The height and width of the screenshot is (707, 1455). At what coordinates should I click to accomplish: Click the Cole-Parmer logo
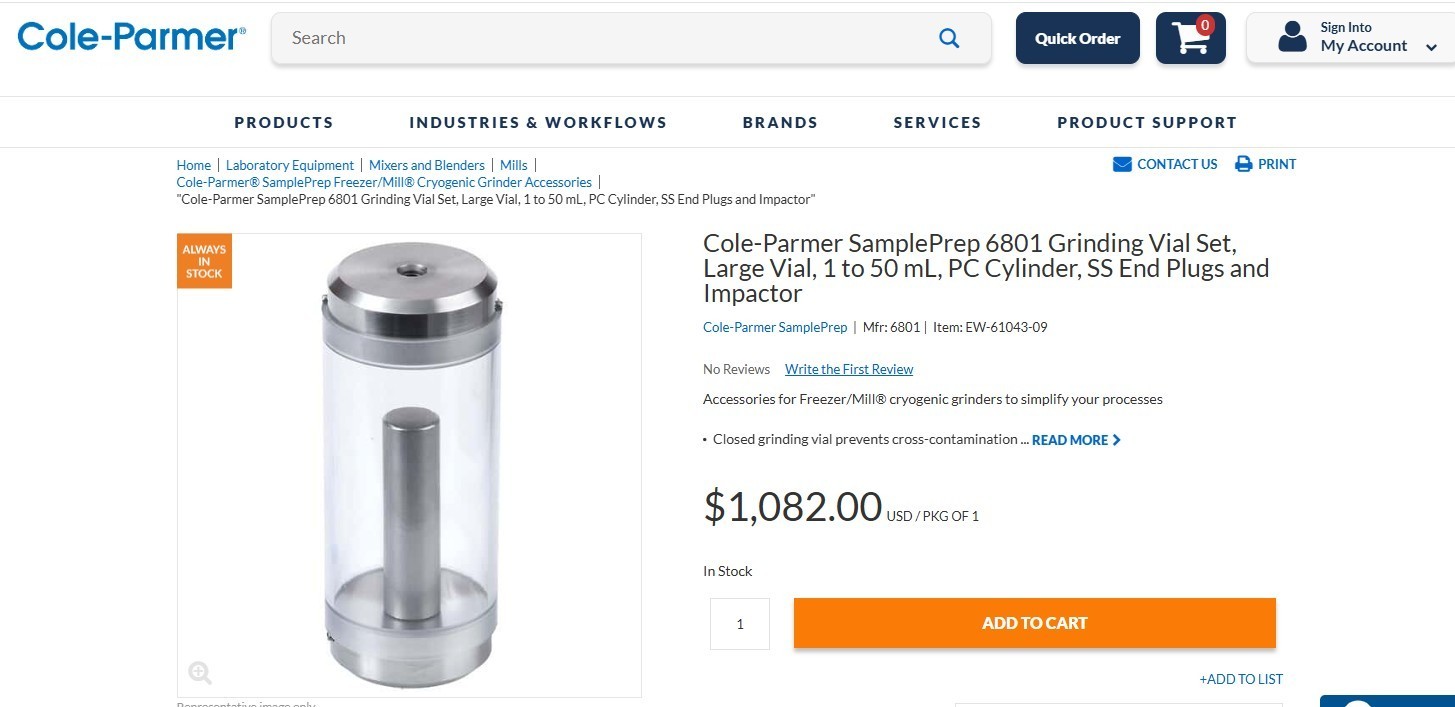131,37
